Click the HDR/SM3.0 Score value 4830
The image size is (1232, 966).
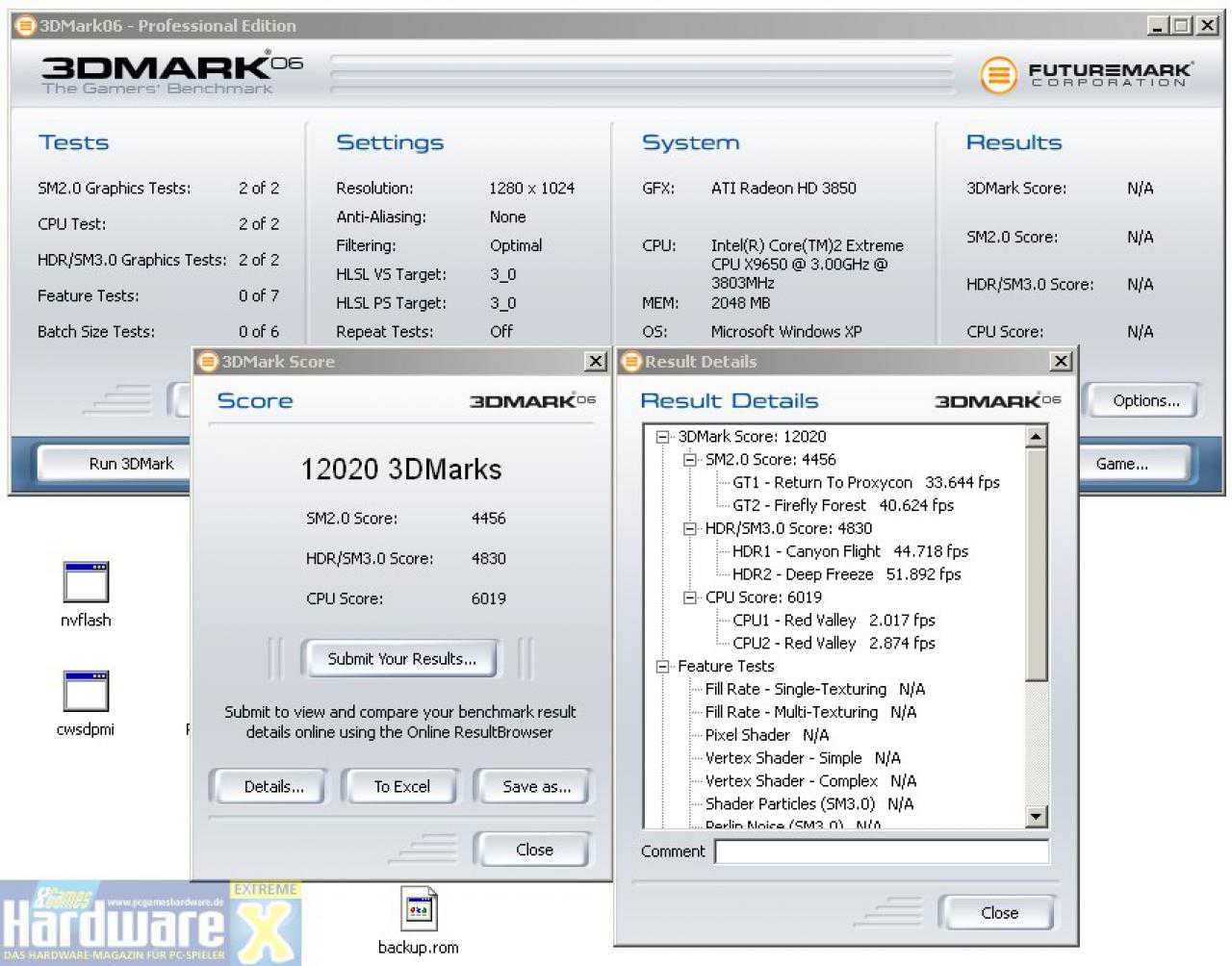[488, 559]
